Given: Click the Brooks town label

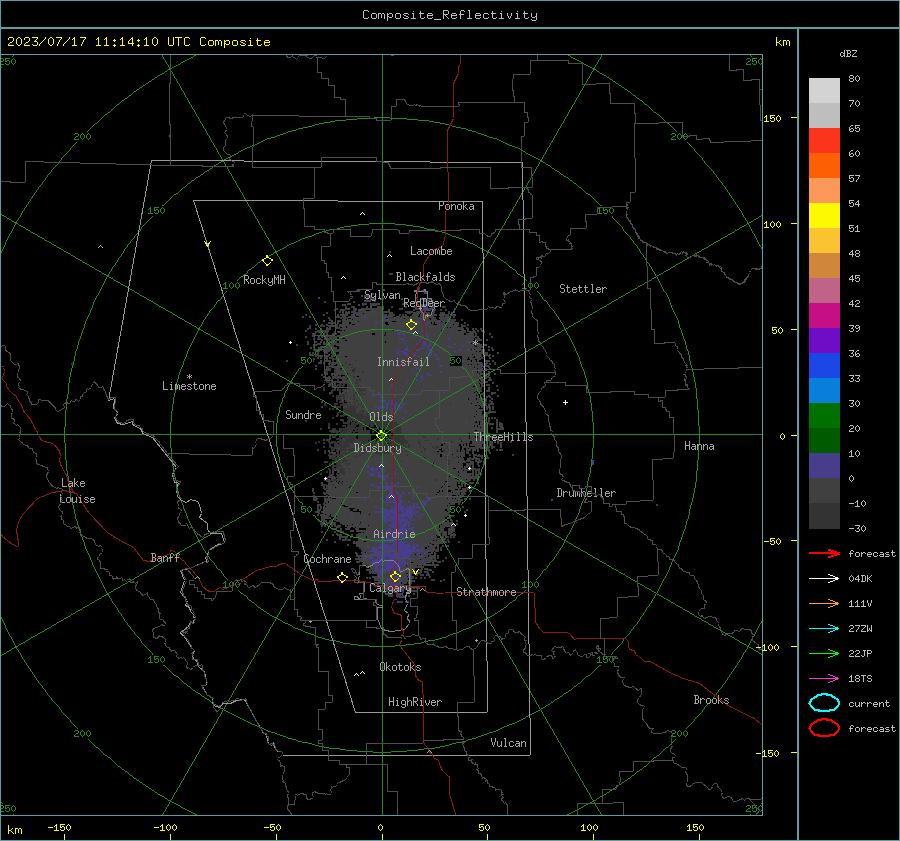Looking at the screenshot, I should point(711,700).
